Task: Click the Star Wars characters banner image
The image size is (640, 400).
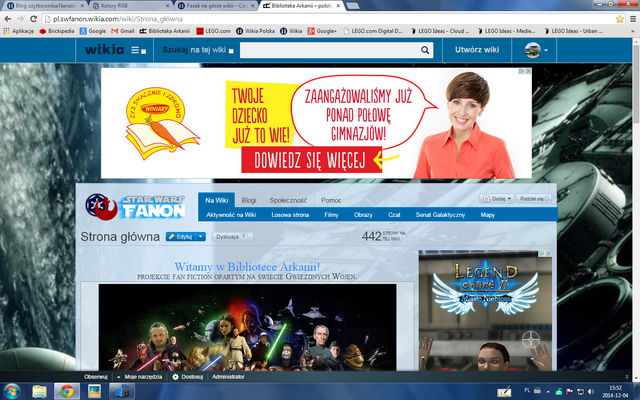Action: [x=247, y=327]
